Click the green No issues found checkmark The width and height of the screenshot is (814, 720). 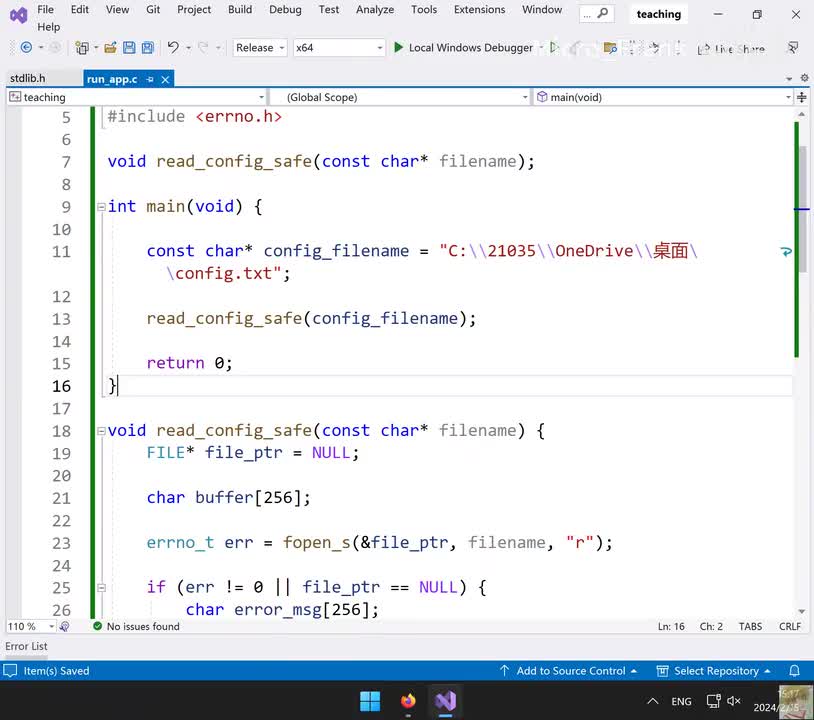[x=97, y=626]
